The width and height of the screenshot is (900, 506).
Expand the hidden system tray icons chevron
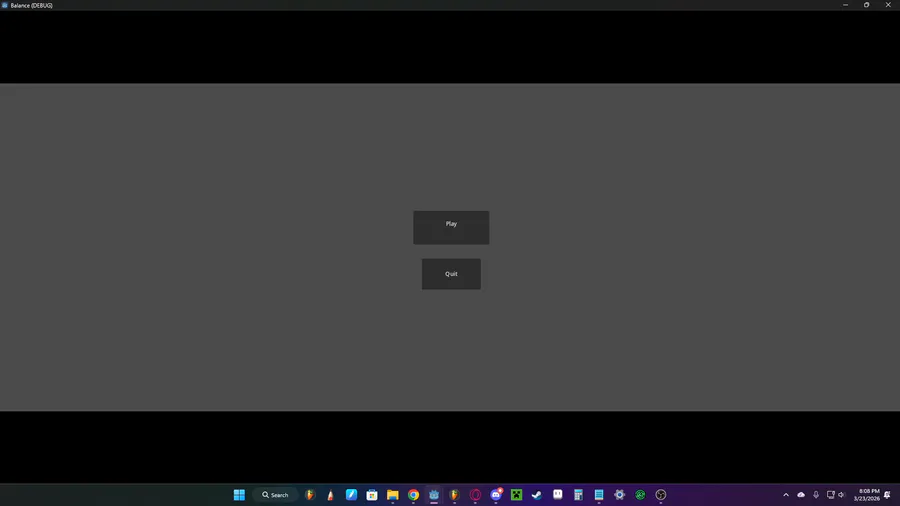point(786,495)
